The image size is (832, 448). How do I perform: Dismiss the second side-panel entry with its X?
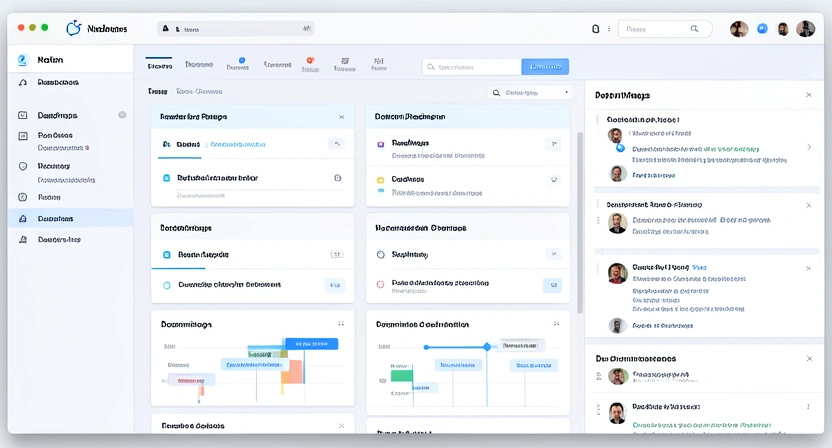[809, 205]
